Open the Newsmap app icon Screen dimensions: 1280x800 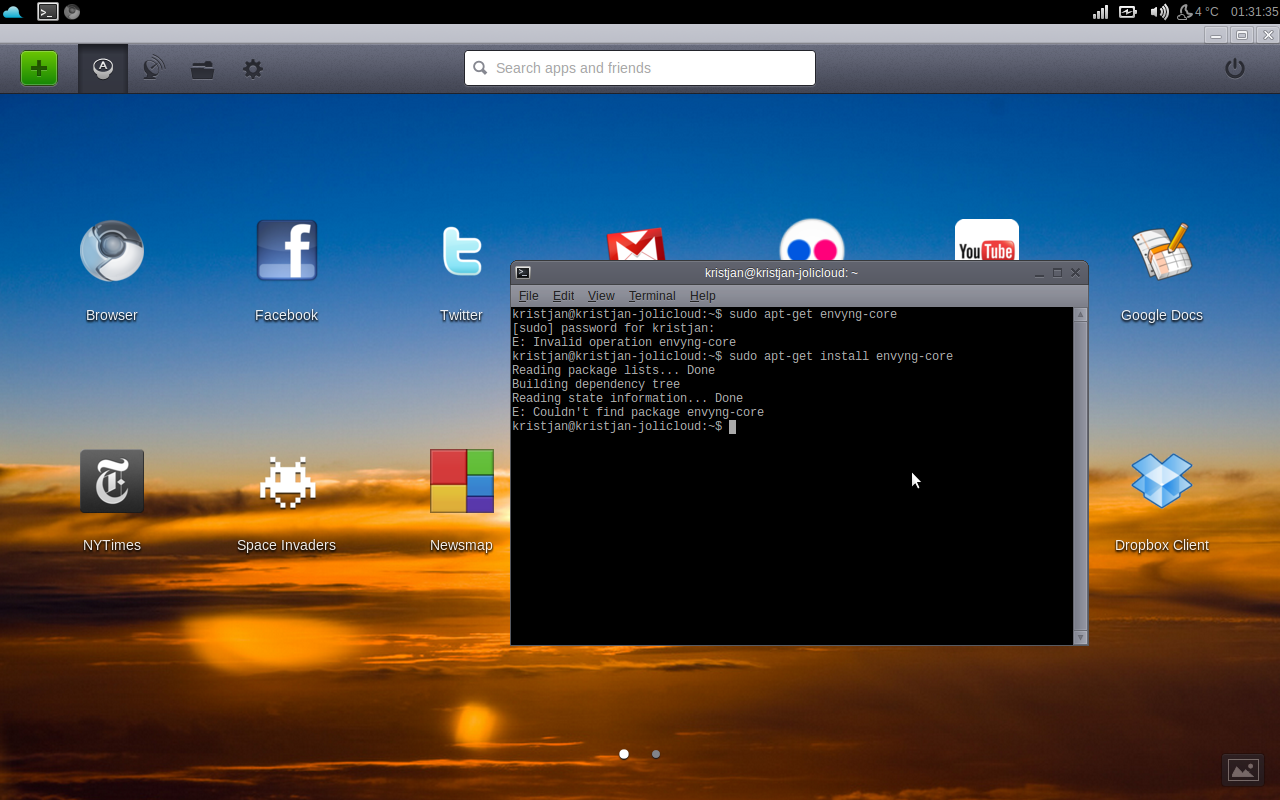[x=462, y=481]
